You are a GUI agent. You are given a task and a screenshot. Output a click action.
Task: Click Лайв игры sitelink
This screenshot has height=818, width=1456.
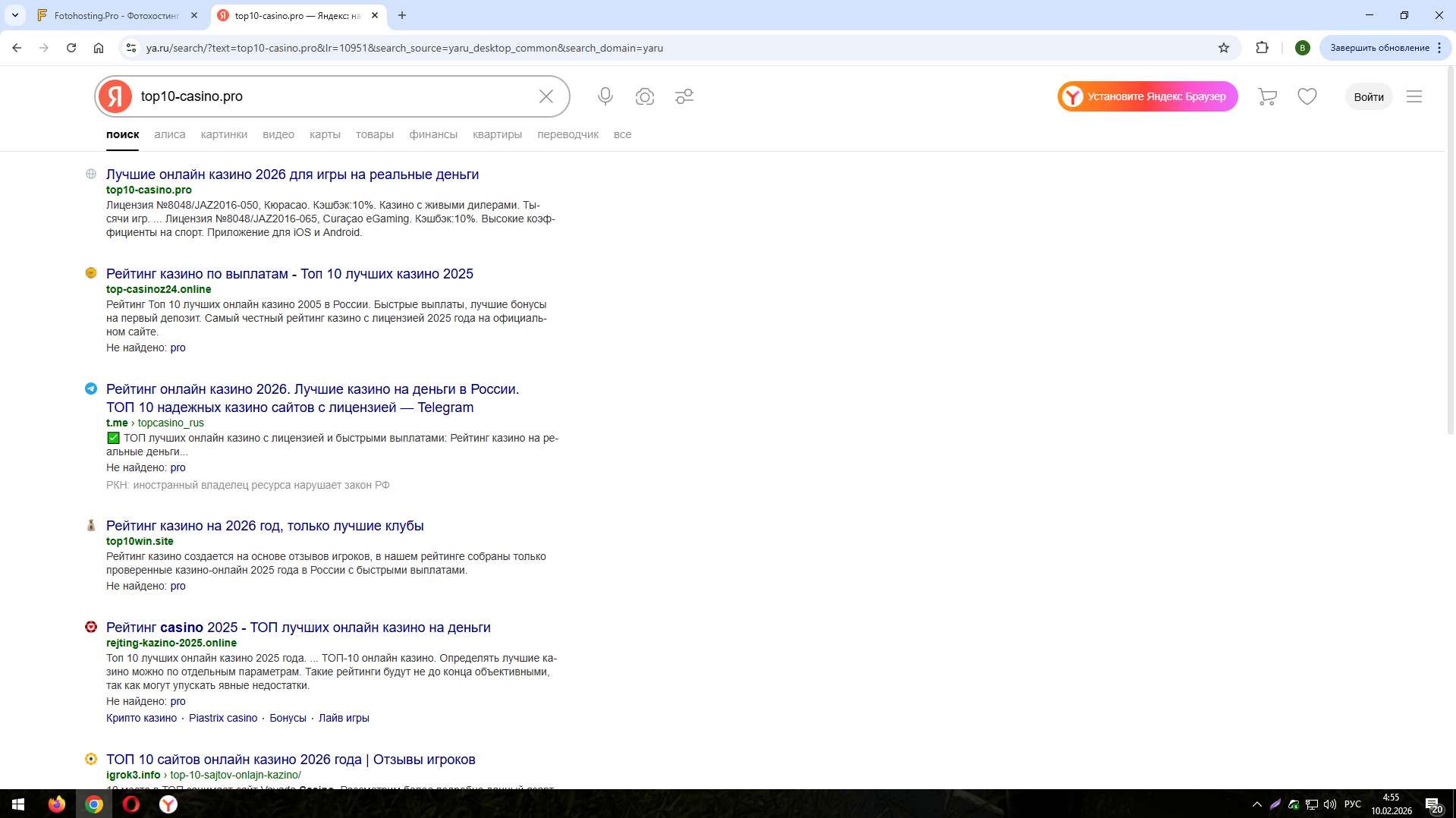pyautogui.click(x=344, y=718)
